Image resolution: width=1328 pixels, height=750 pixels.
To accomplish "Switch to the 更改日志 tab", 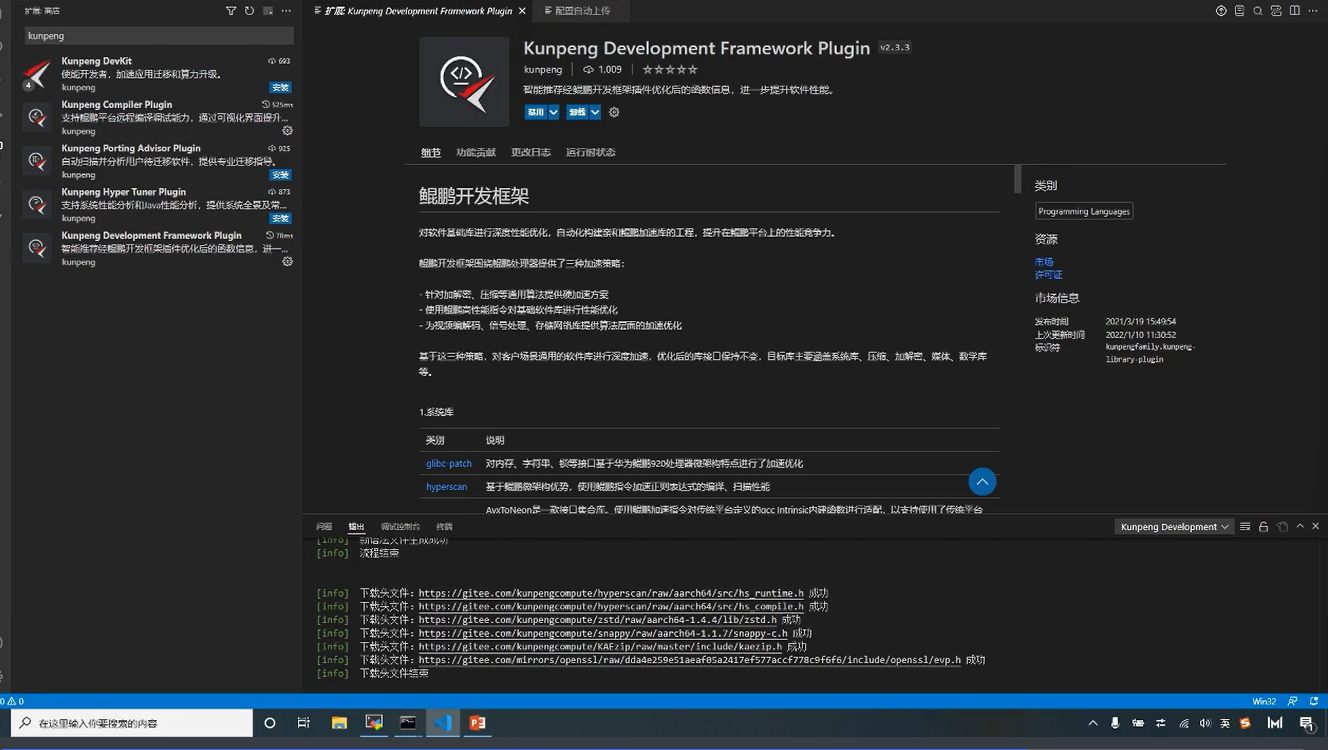I will (530, 153).
